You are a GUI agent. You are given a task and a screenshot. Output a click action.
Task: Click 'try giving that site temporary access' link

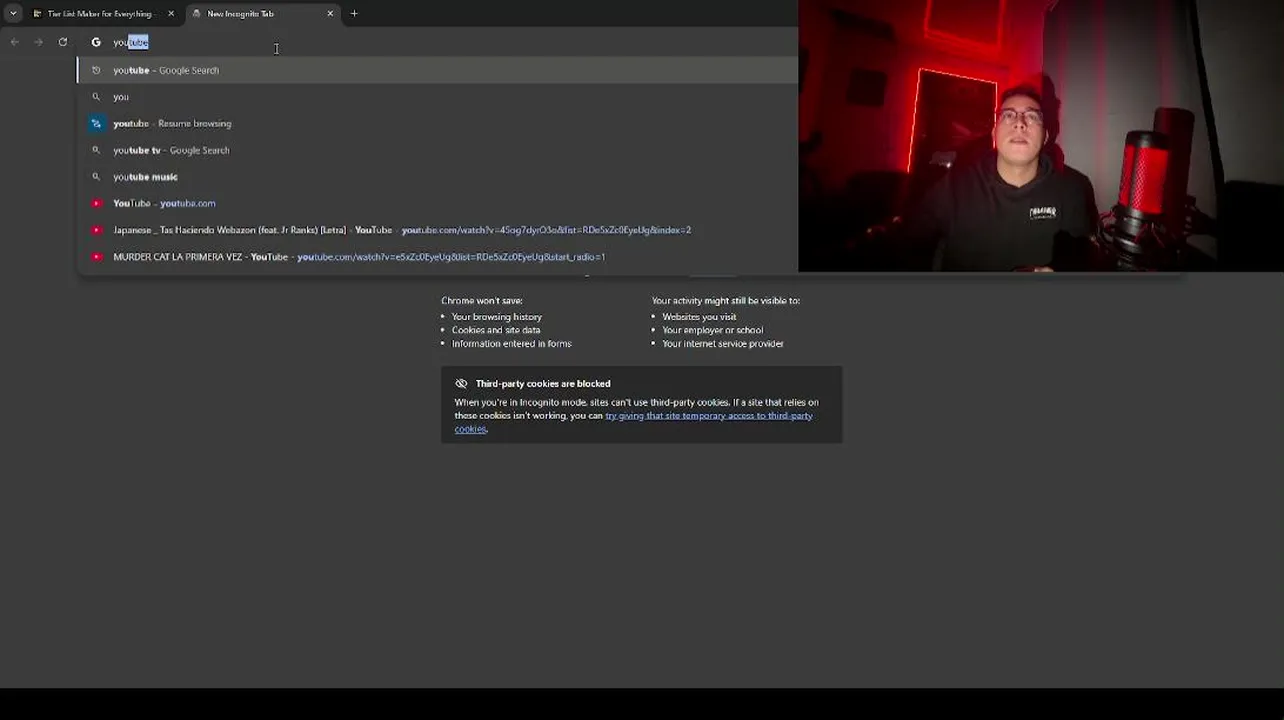click(708, 416)
